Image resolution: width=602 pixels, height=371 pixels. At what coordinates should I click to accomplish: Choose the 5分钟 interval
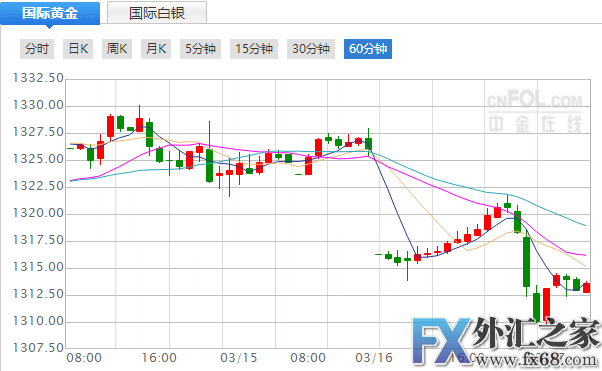[200, 49]
